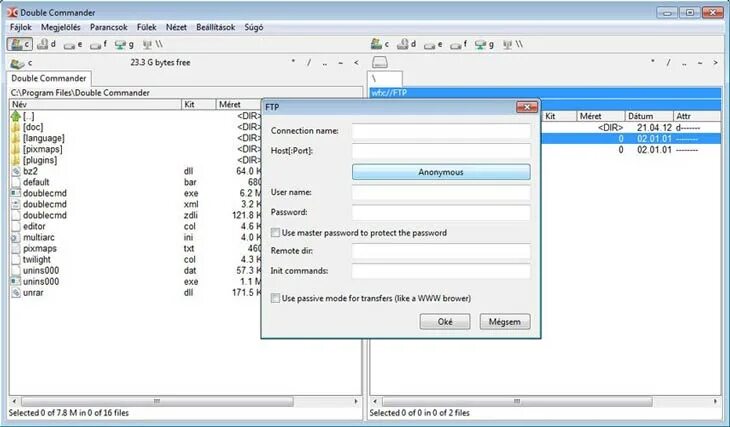Focus the Init commands field
This screenshot has height=427, width=730.
441,271
